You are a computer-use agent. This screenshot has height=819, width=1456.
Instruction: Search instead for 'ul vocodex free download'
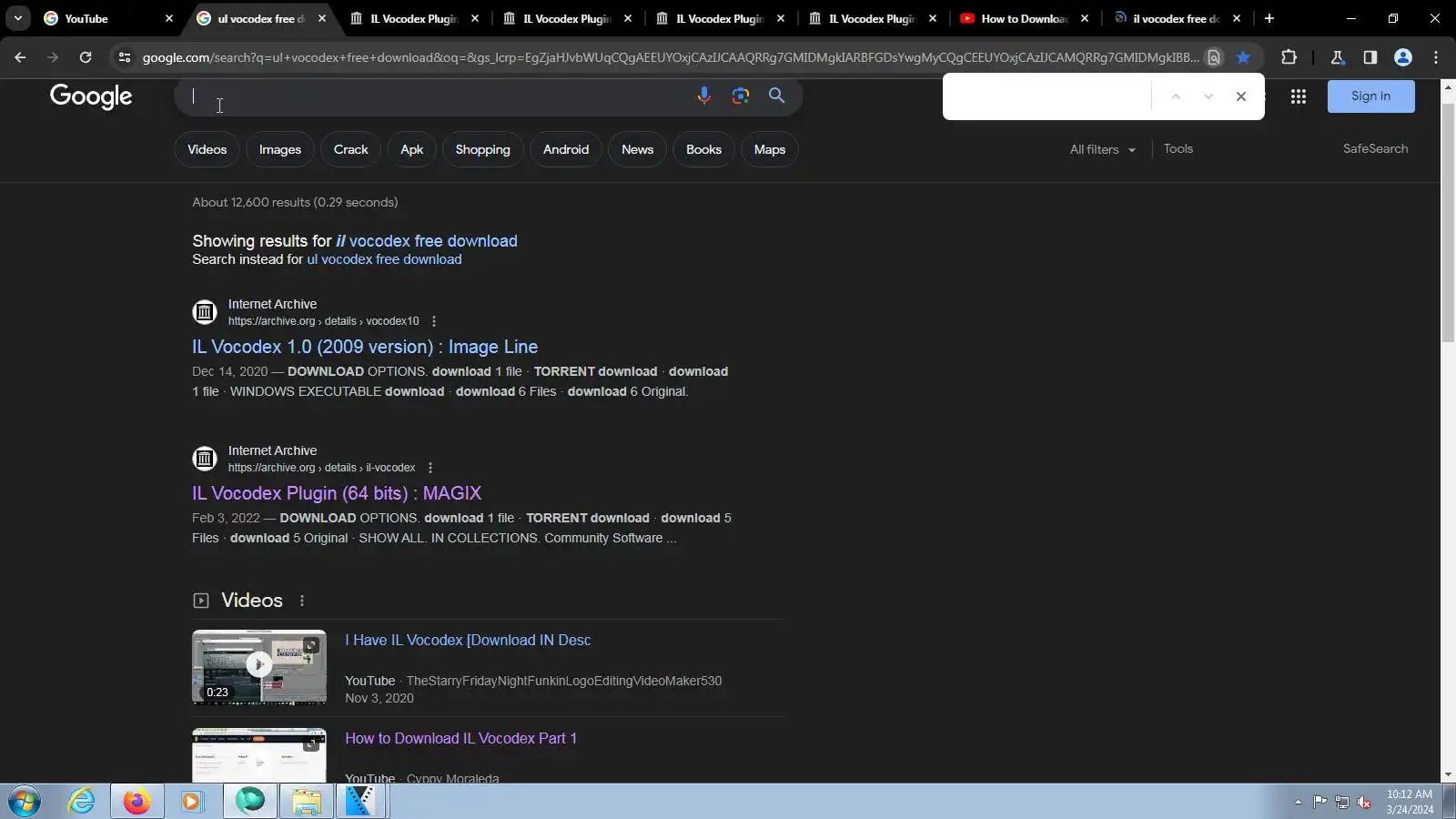[x=384, y=259]
